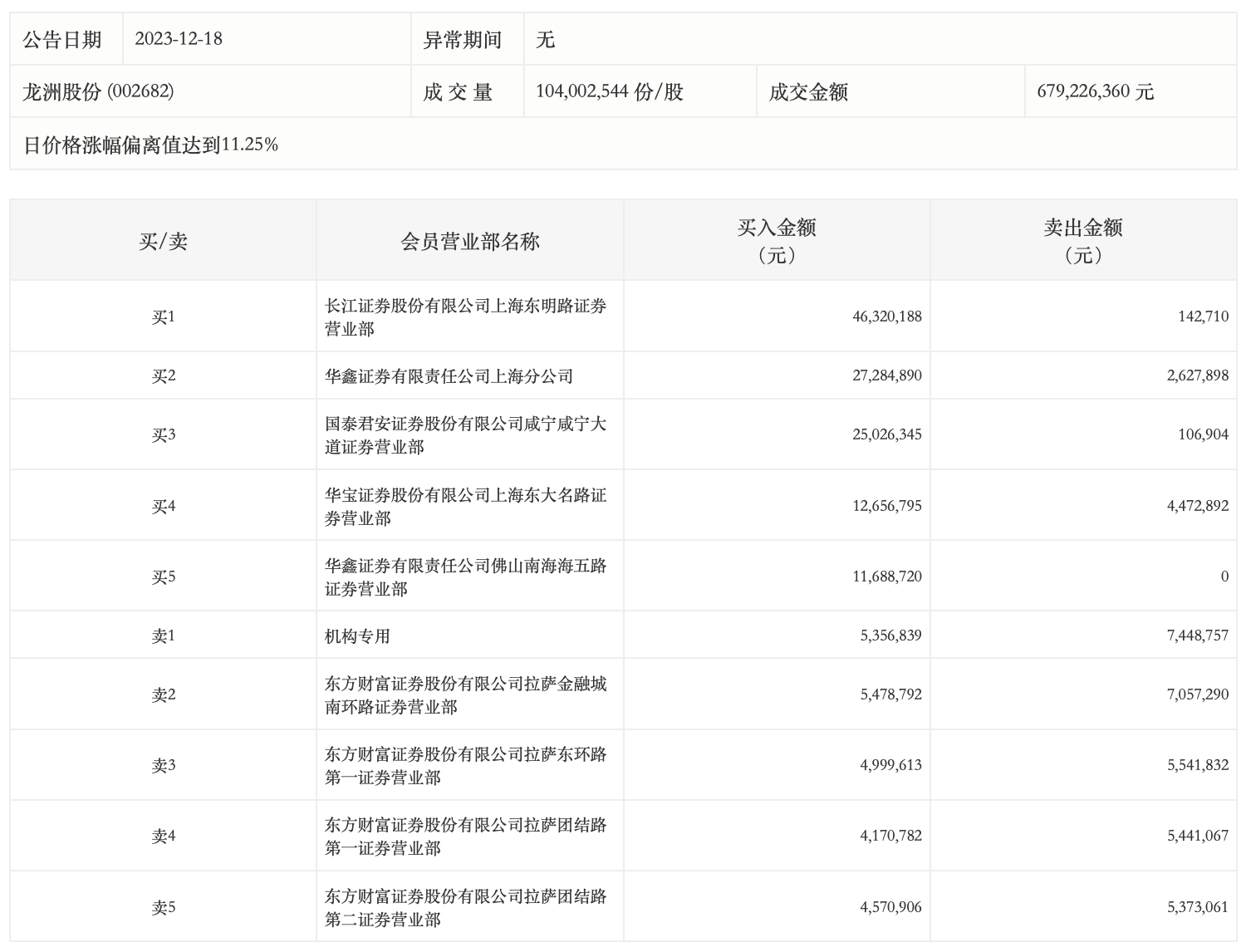Select buy amount 4,999,613

[x=890, y=765]
